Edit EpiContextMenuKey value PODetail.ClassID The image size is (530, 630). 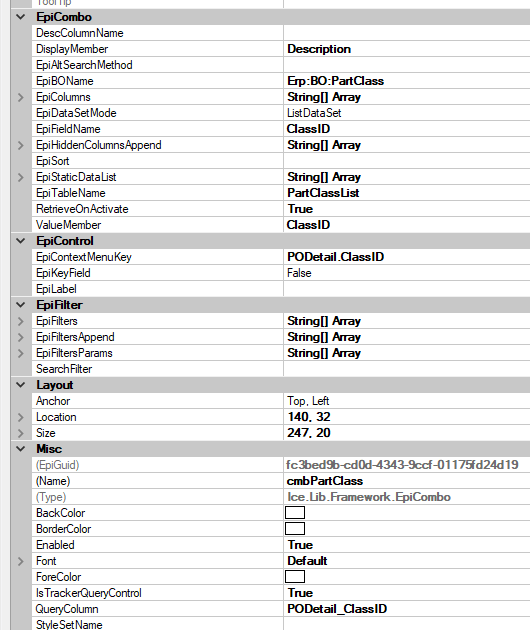click(x=407, y=257)
